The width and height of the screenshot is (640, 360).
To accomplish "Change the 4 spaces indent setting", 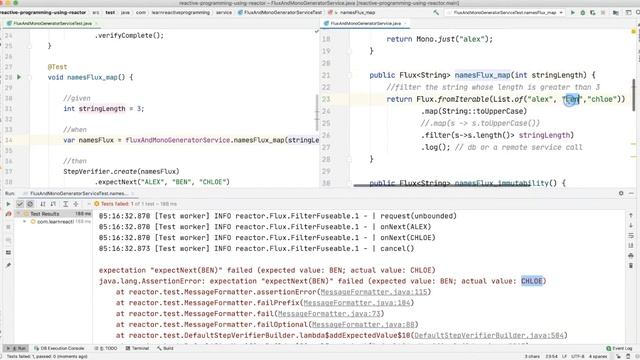I will (x=598, y=356).
